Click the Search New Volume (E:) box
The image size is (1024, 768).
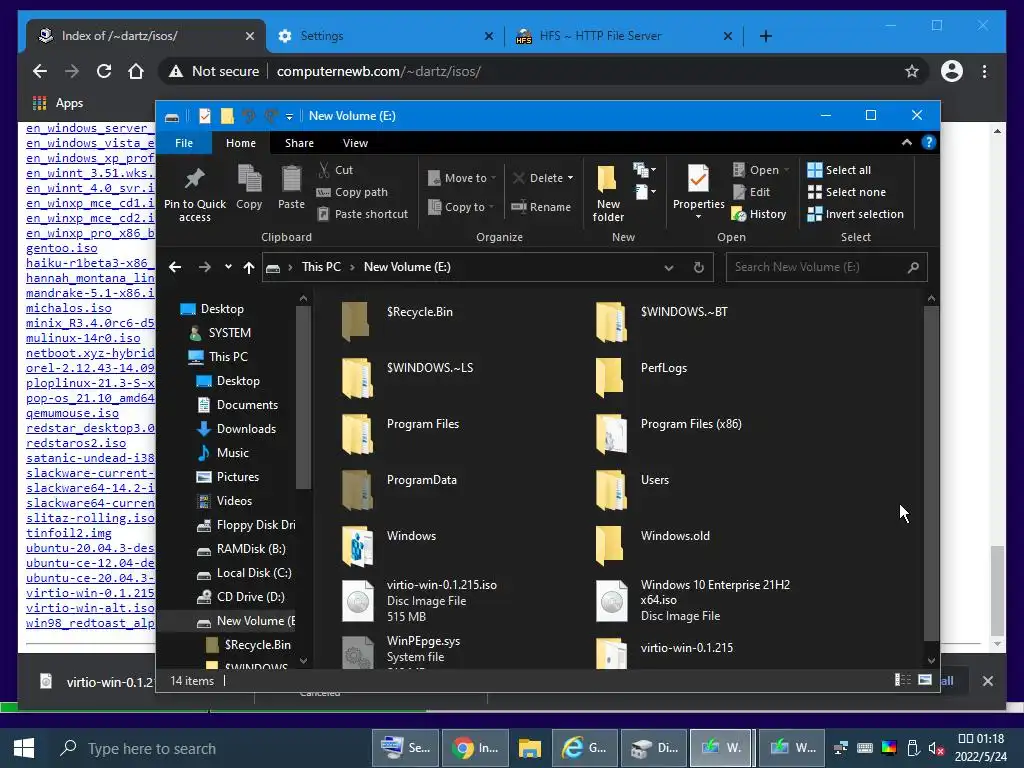(826, 267)
